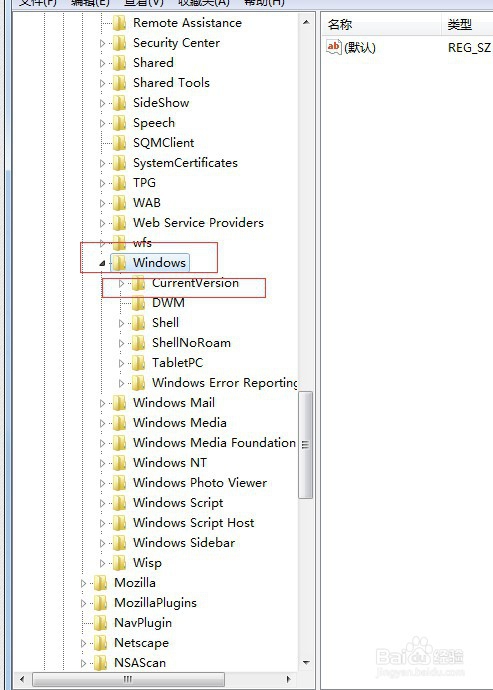Click the Windows Photo Viewer folder icon

tap(119, 483)
